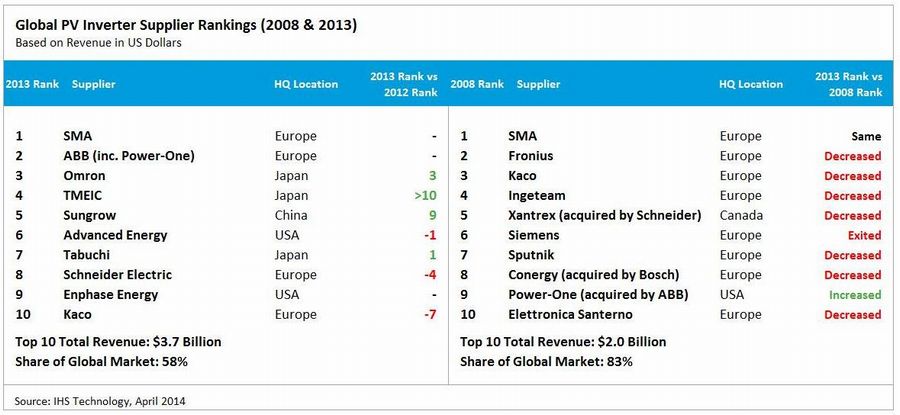
Task: Click the 'Advanced Energy' supplier name
Action: click(115, 235)
